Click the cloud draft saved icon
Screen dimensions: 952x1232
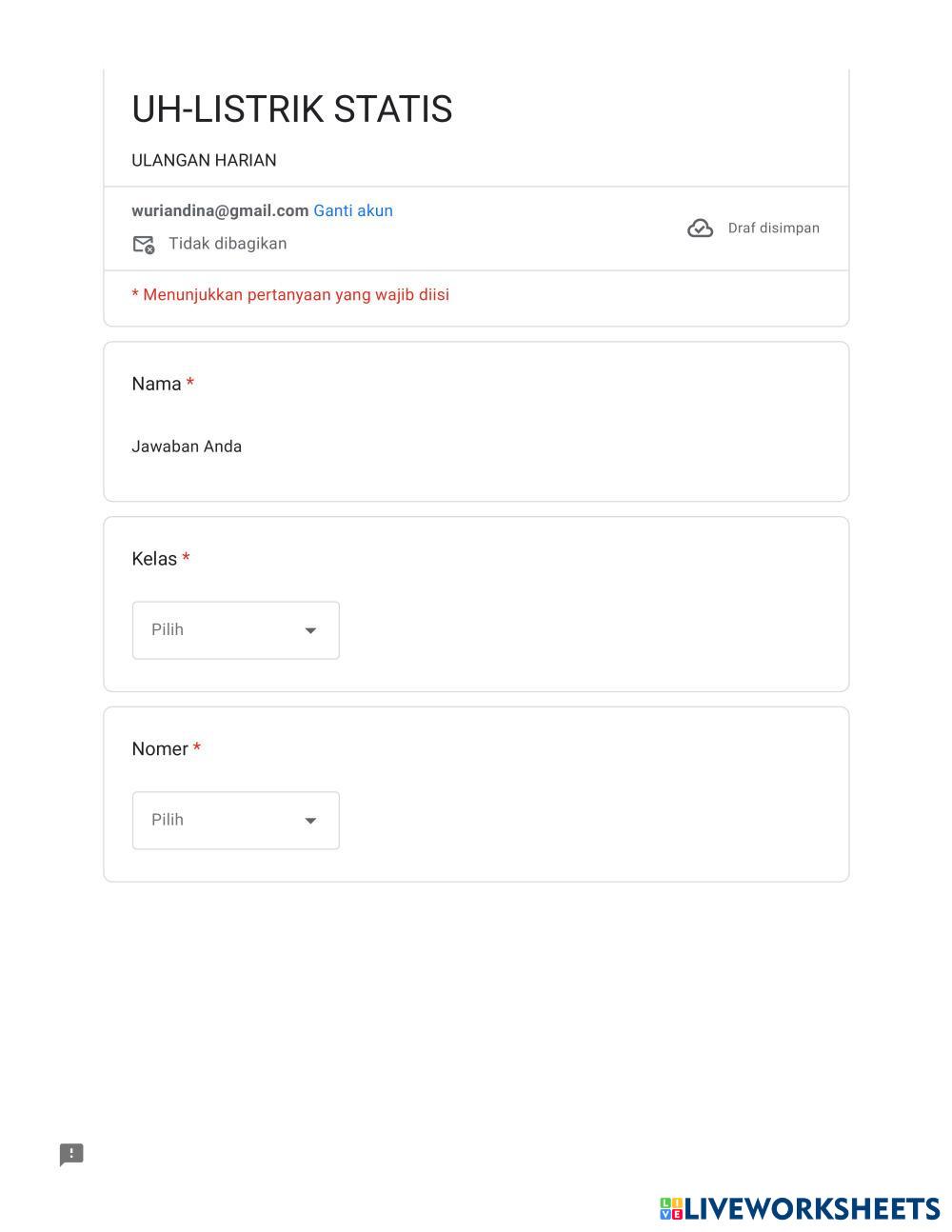[x=700, y=229]
